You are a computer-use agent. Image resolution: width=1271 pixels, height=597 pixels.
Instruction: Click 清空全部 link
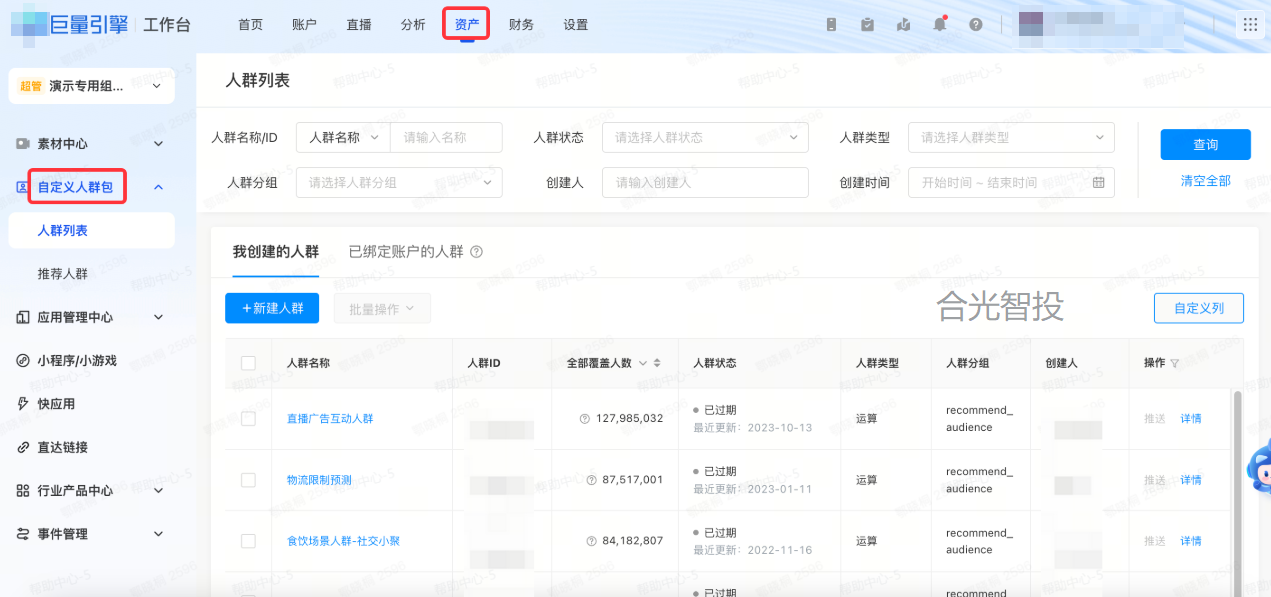point(1205,181)
